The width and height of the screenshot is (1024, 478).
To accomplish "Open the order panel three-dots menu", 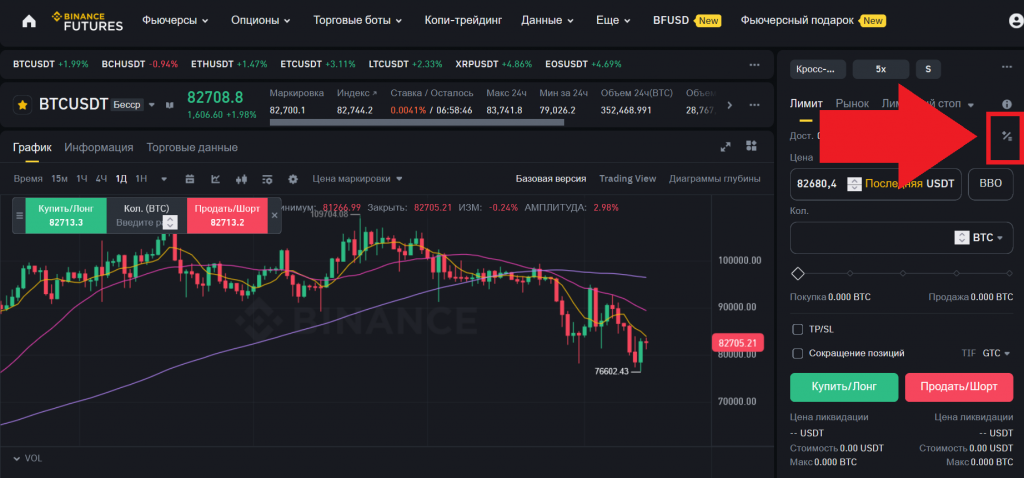I will click(1006, 67).
